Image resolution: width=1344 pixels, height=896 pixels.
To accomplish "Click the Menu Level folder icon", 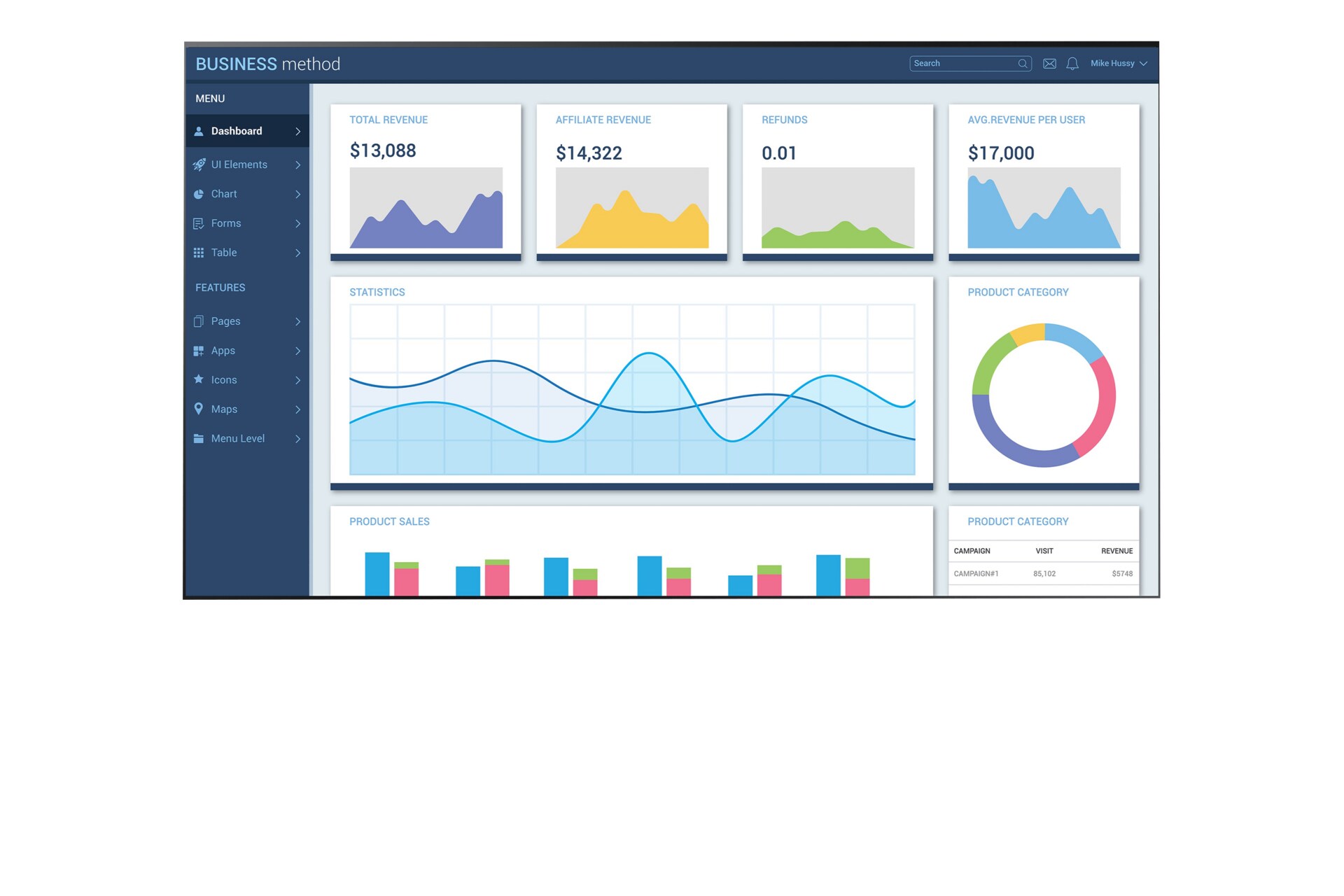I will [x=199, y=438].
